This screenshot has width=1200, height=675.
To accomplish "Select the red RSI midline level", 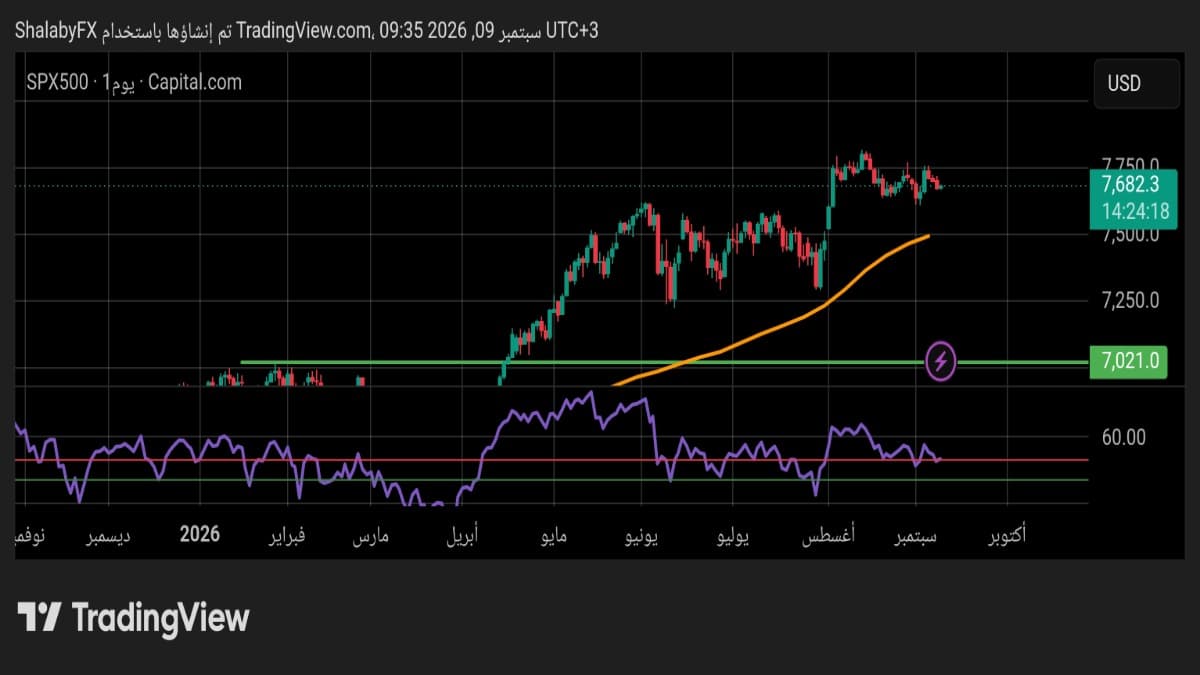I will click(x=550, y=460).
